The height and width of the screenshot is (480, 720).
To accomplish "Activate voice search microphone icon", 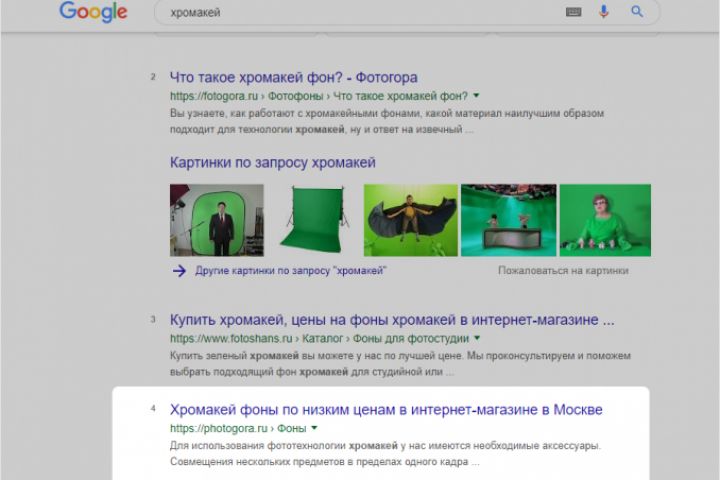I will 604,11.
